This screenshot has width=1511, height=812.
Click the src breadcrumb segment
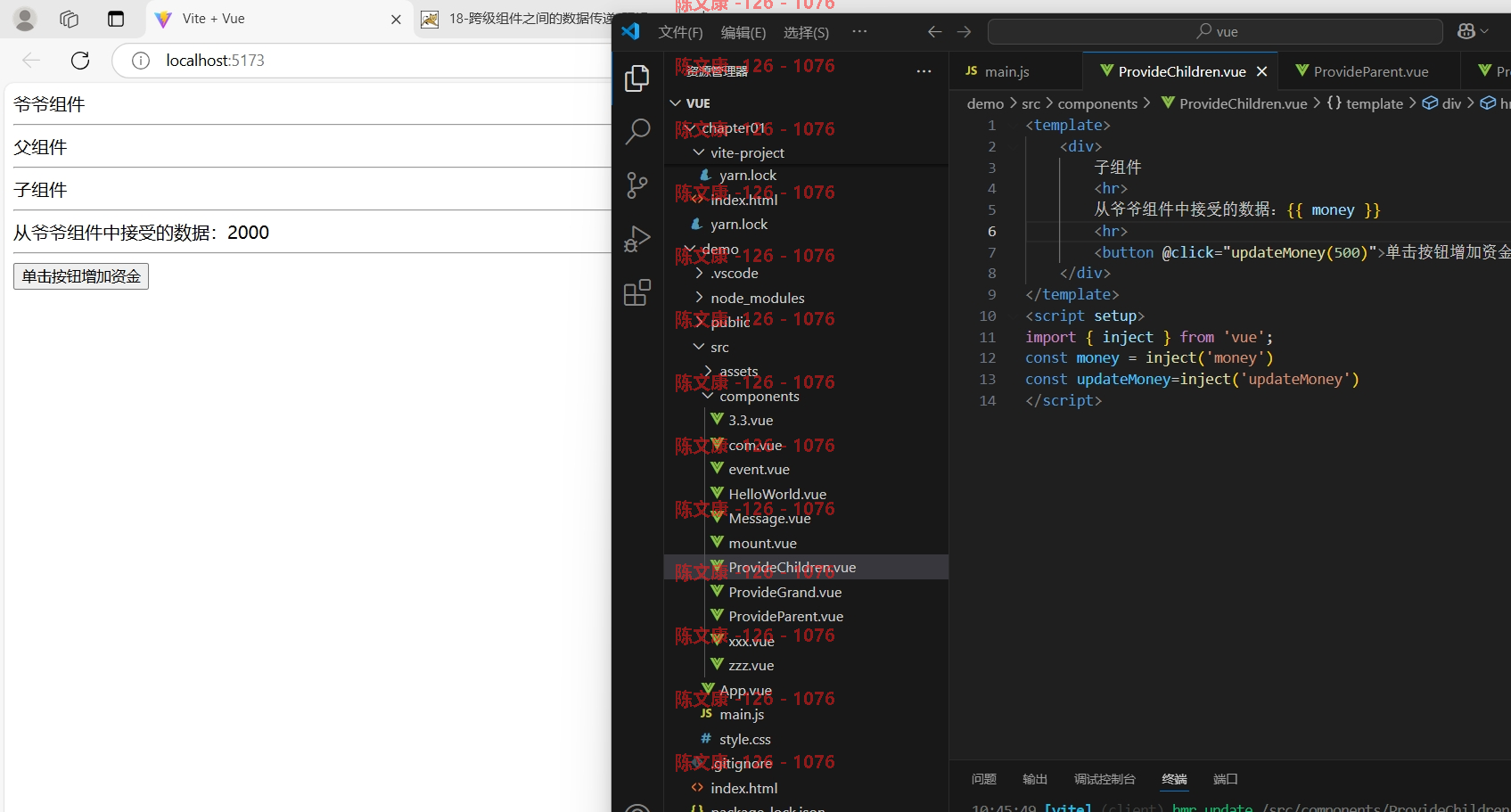1031,103
